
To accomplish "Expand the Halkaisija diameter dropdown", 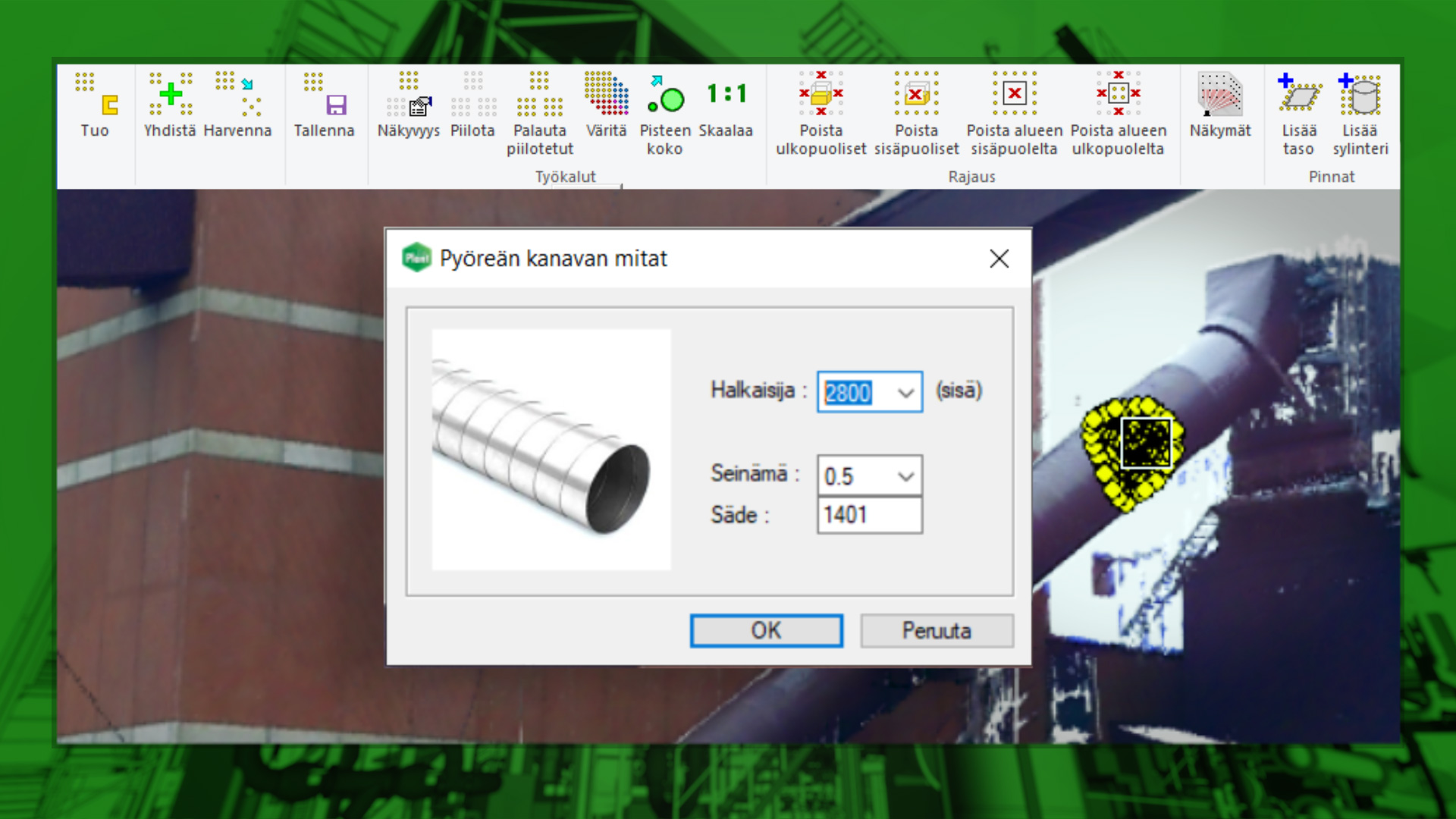I will tap(905, 393).
